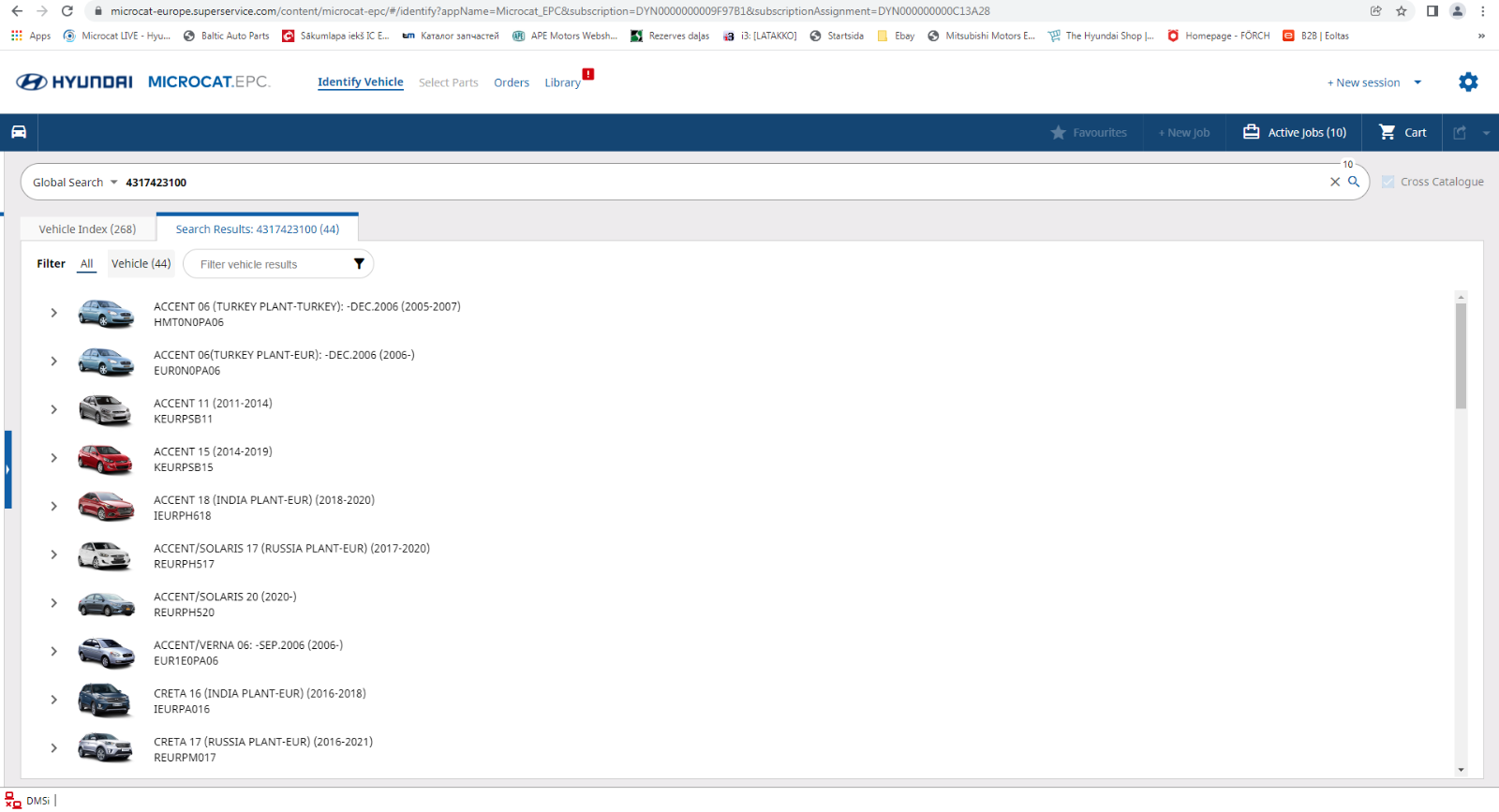This screenshot has width=1499, height=812.
Task: Open the Mitsubishi Motors bookmark
Action: pyautogui.click(x=981, y=36)
